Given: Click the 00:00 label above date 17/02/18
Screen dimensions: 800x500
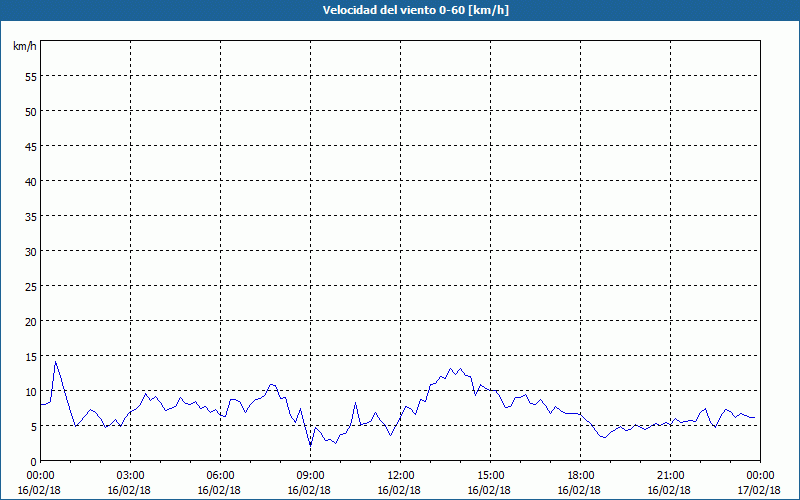Looking at the screenshot, I should (760, 476).
